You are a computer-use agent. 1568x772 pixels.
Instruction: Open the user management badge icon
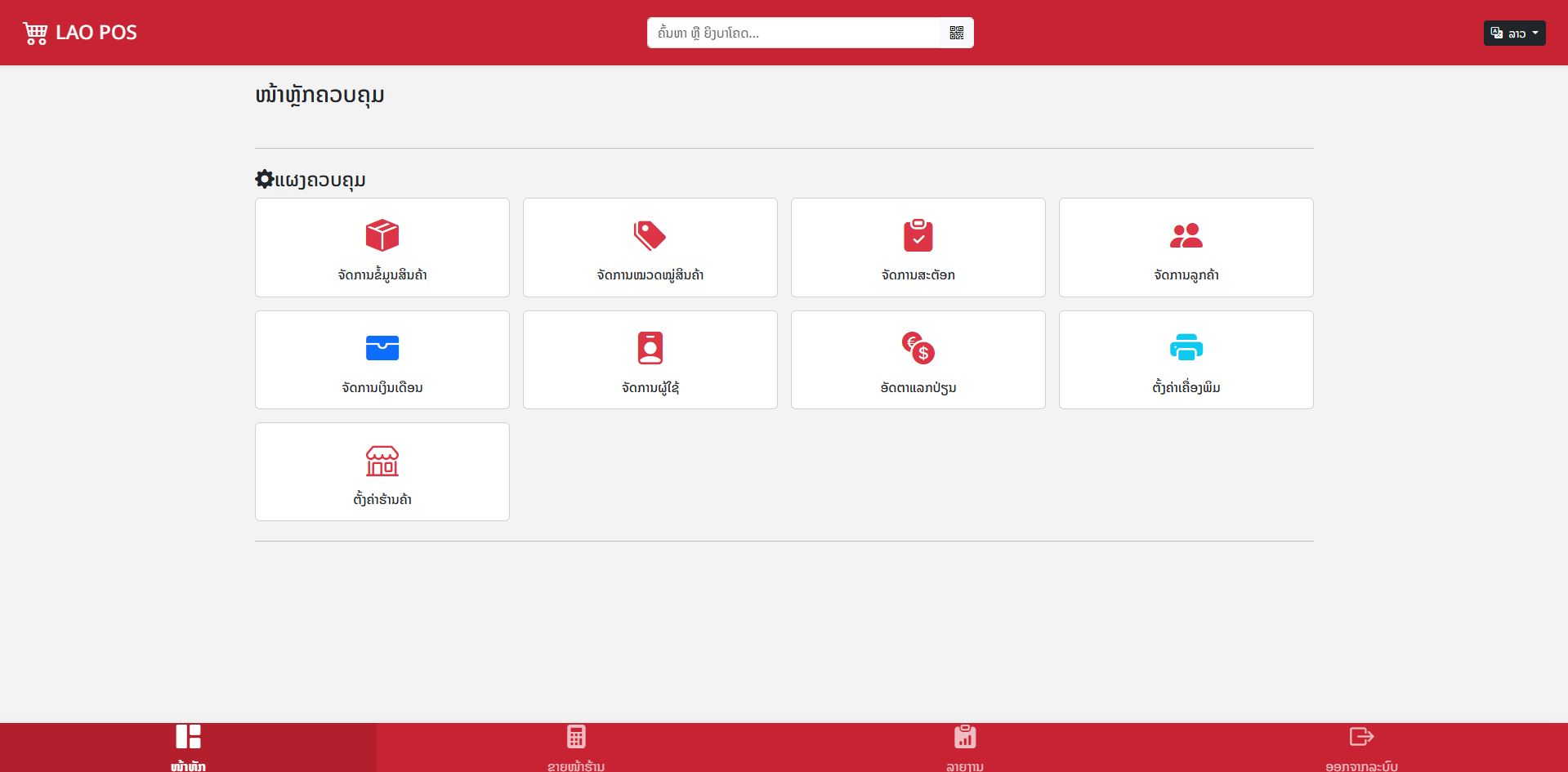point(650,348)
